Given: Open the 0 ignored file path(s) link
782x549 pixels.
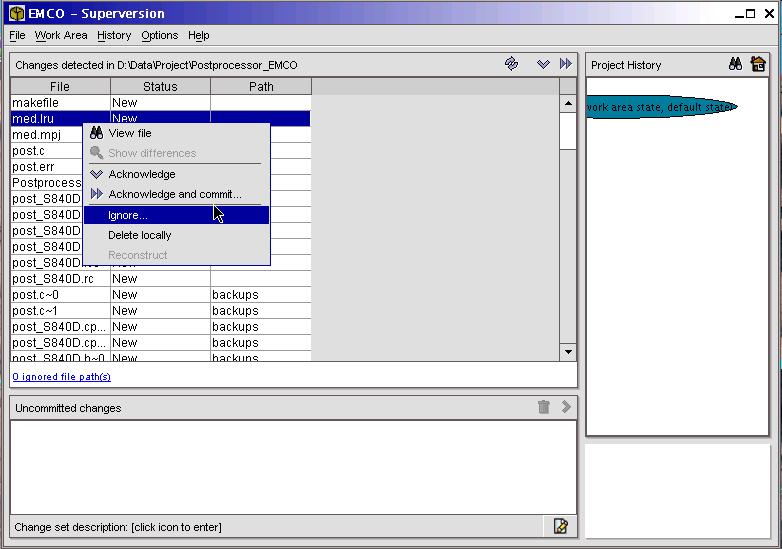Looking at the screenshot, I should [x=61, y=376].
